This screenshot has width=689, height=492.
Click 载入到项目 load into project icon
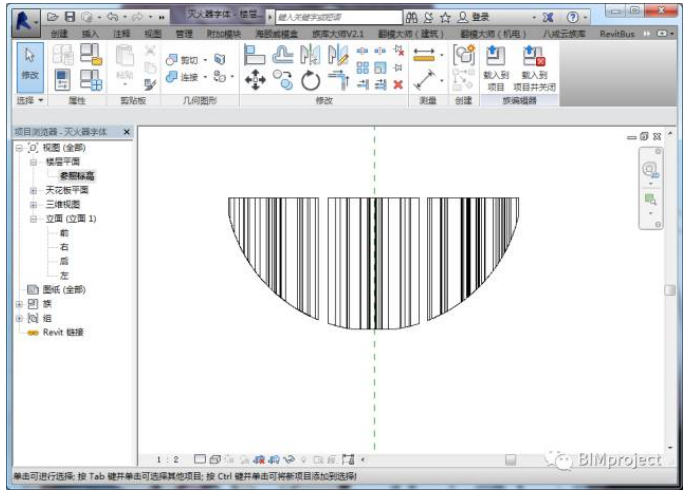[x=495, y=66]
